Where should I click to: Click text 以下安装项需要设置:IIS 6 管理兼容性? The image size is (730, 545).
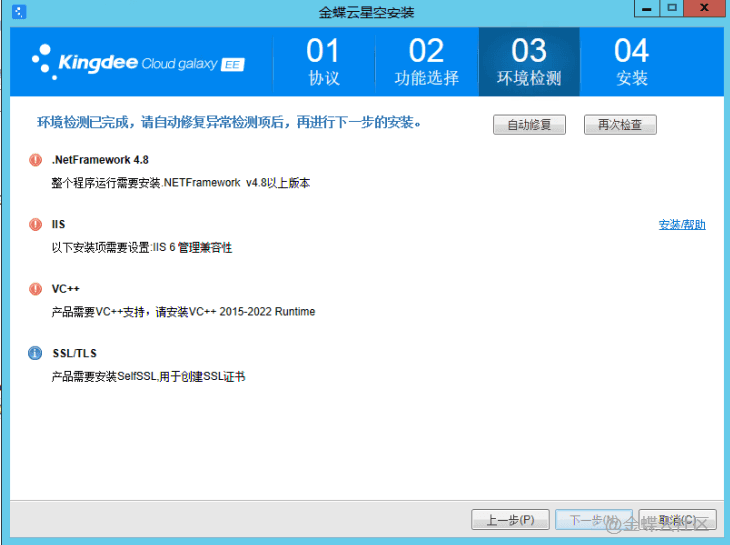142,248
